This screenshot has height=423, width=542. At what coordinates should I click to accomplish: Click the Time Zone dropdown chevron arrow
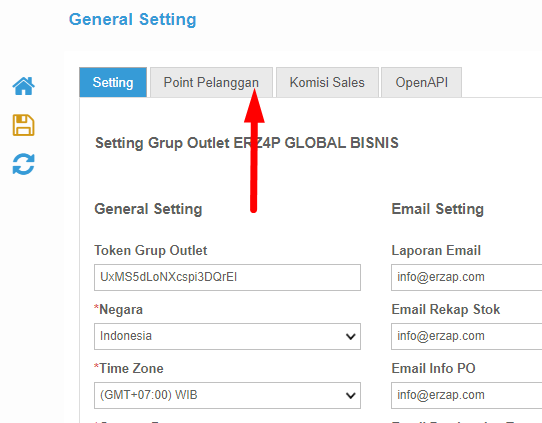point(351,396)
